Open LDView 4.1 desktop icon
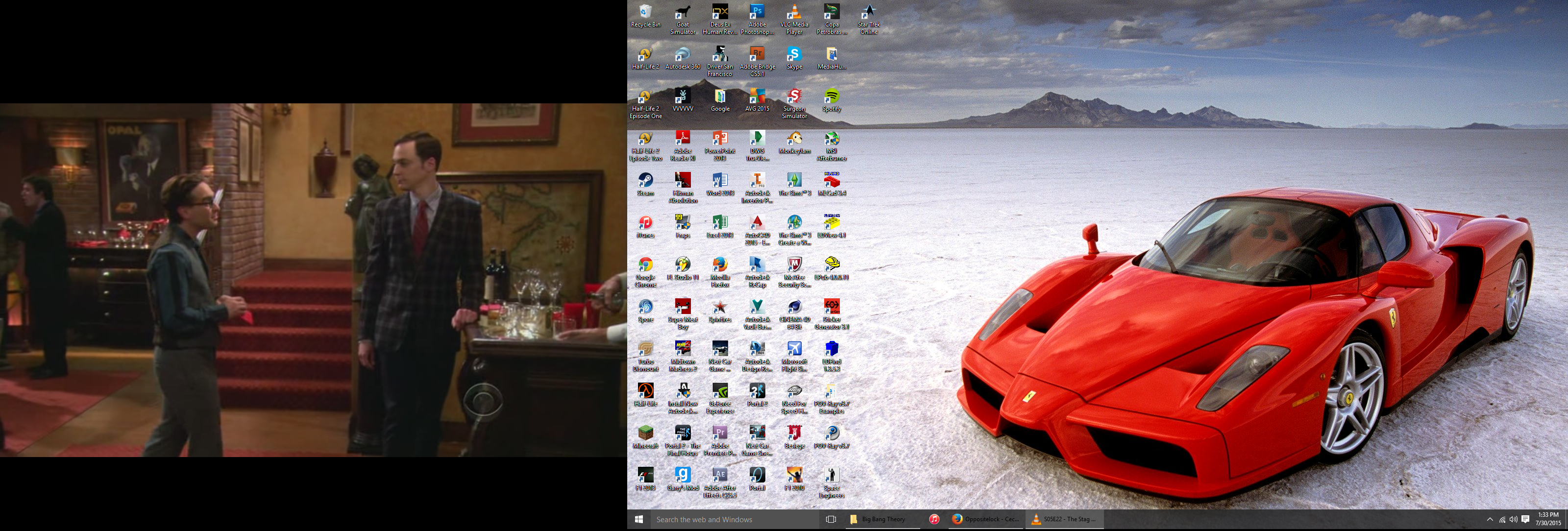The height and width of the screenshot is (531, 1568). coord(832,226)
